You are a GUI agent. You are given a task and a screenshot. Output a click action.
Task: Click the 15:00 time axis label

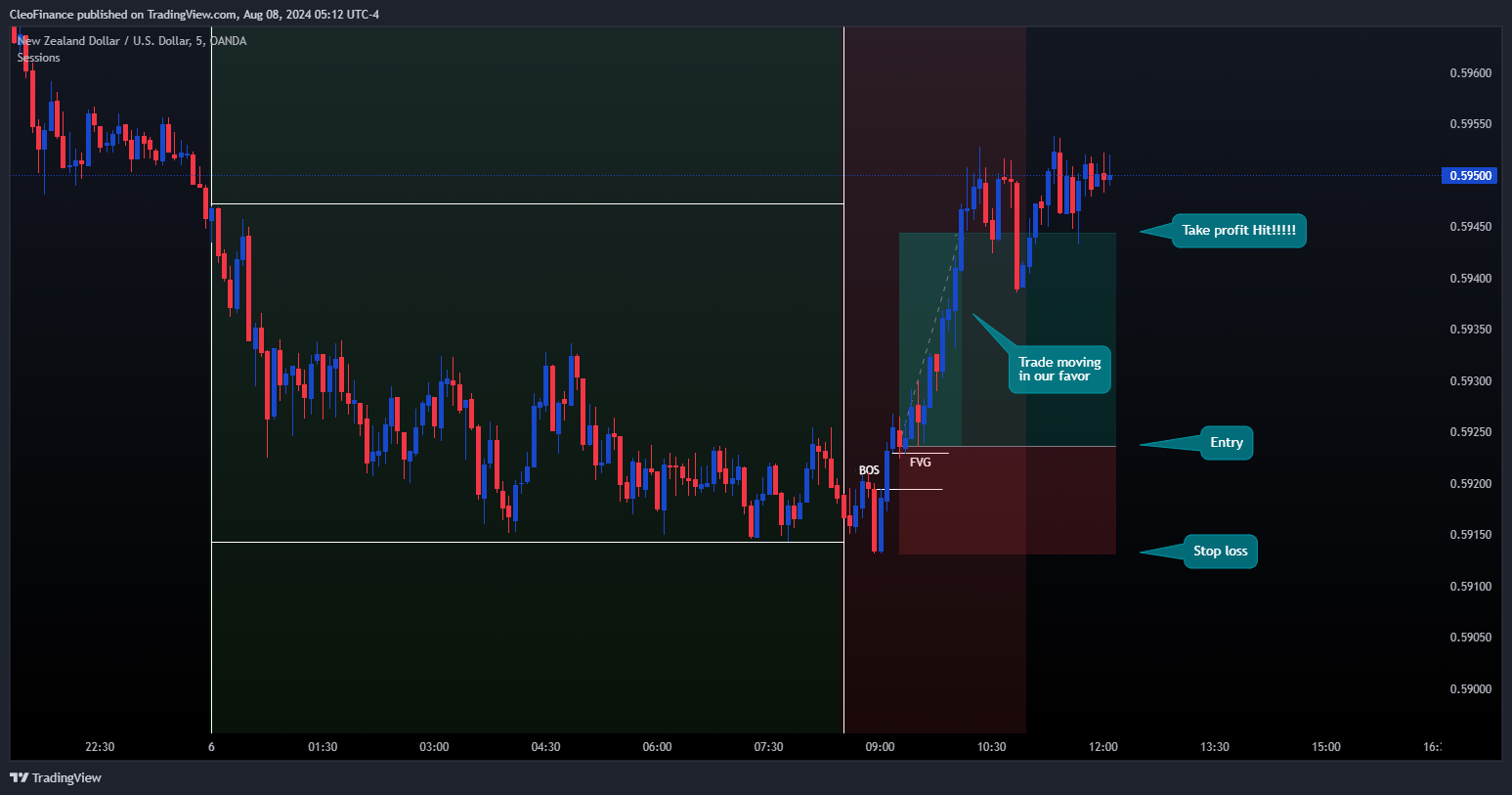point(1326,747)
